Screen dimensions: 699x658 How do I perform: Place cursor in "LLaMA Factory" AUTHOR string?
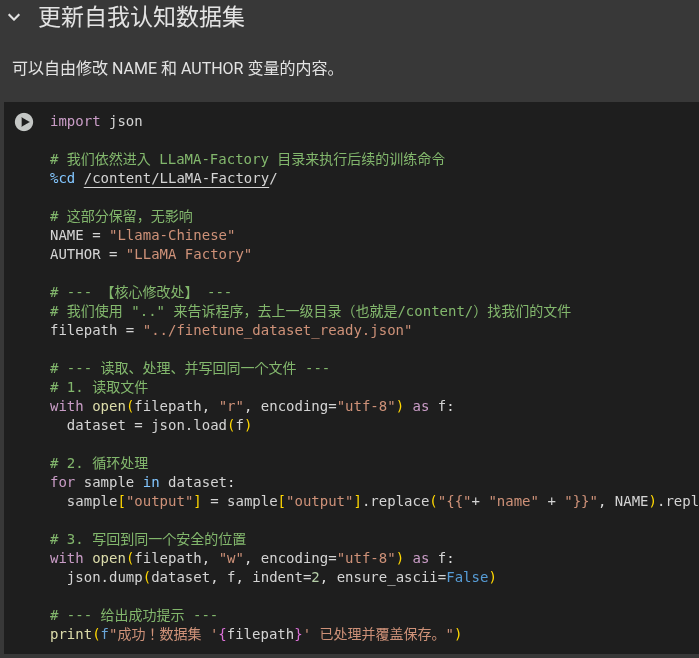pos(189,254)
